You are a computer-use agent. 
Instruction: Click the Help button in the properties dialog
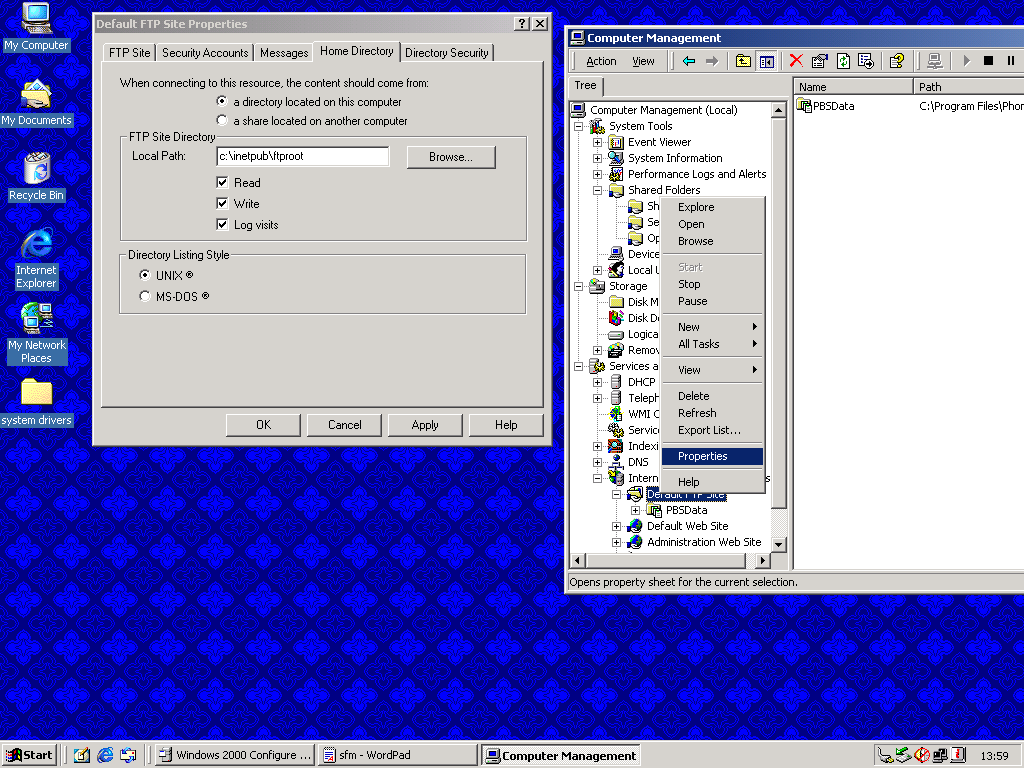tap(506, 424)
